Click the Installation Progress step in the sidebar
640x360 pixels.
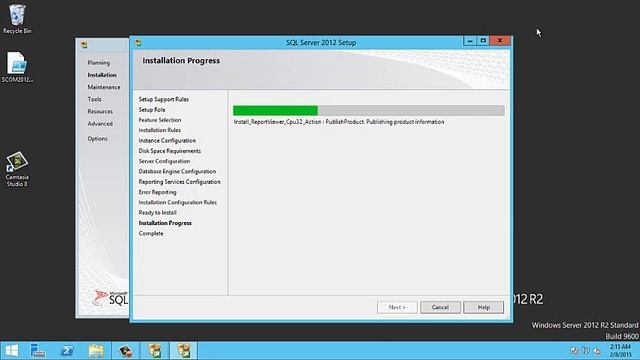[x=165, y=223]
